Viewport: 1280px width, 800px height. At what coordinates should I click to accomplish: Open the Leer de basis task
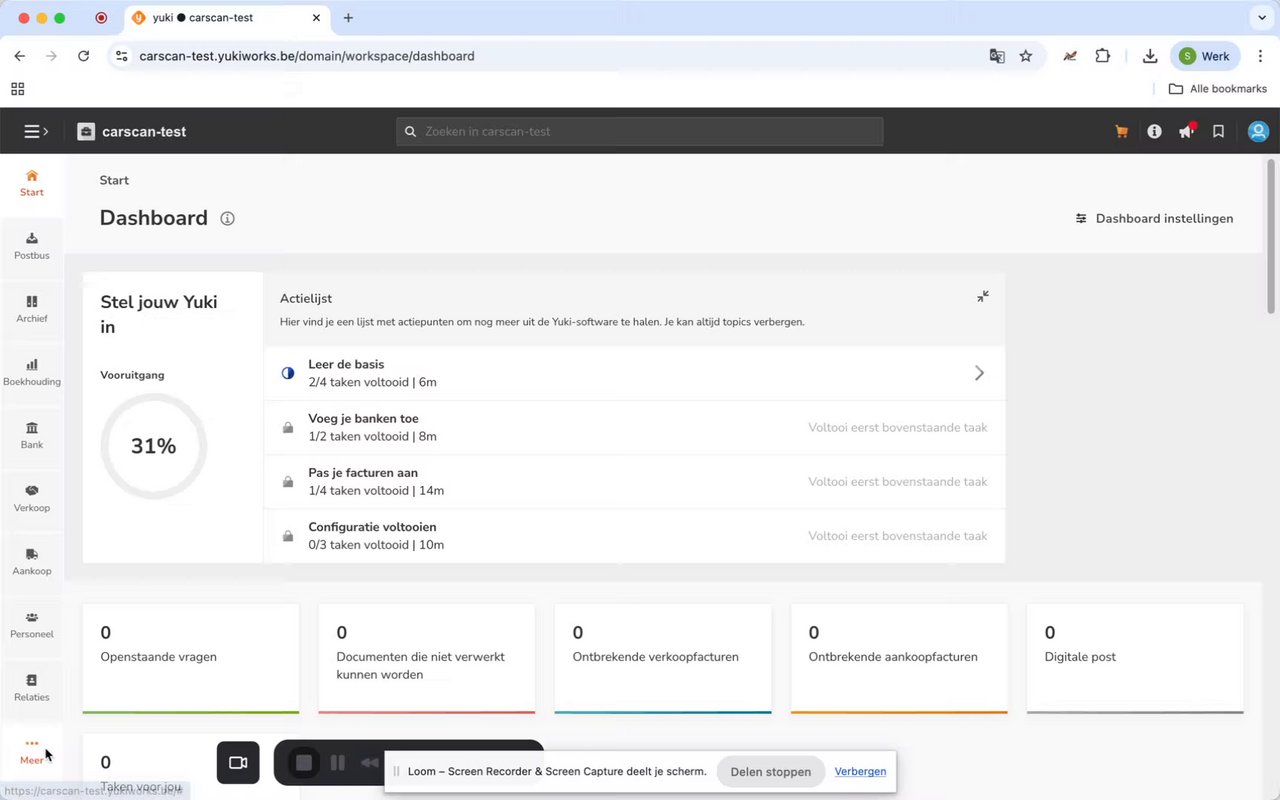(x=635, y=373)
